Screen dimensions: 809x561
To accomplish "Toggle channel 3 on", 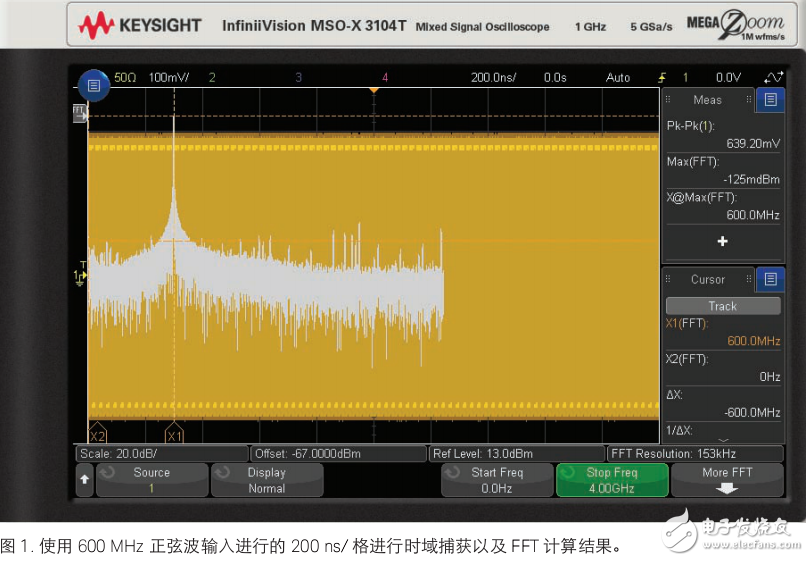I will pos(298,77).
